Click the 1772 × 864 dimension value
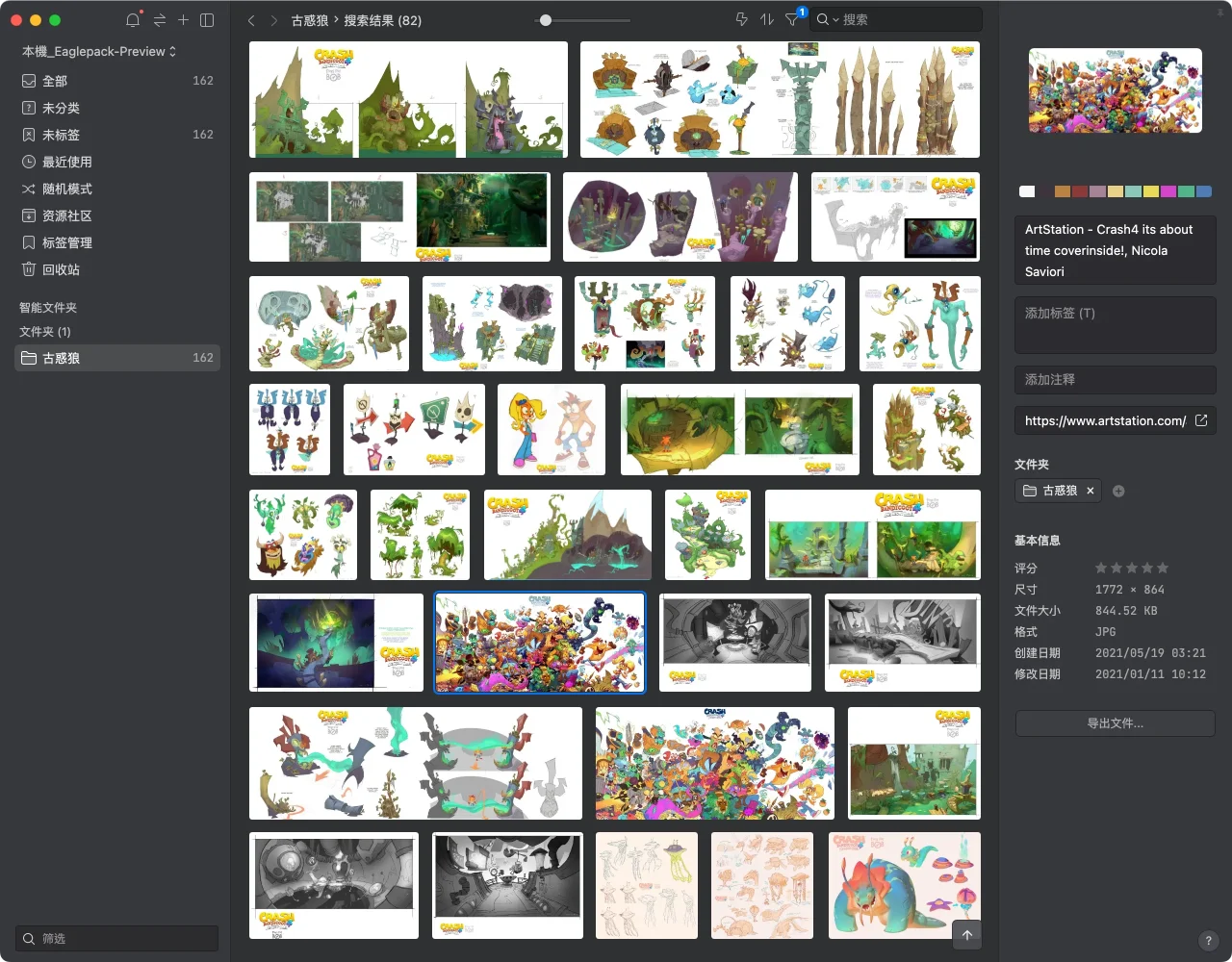This screenshot has width=1232, height=962. click(1130, 590)
